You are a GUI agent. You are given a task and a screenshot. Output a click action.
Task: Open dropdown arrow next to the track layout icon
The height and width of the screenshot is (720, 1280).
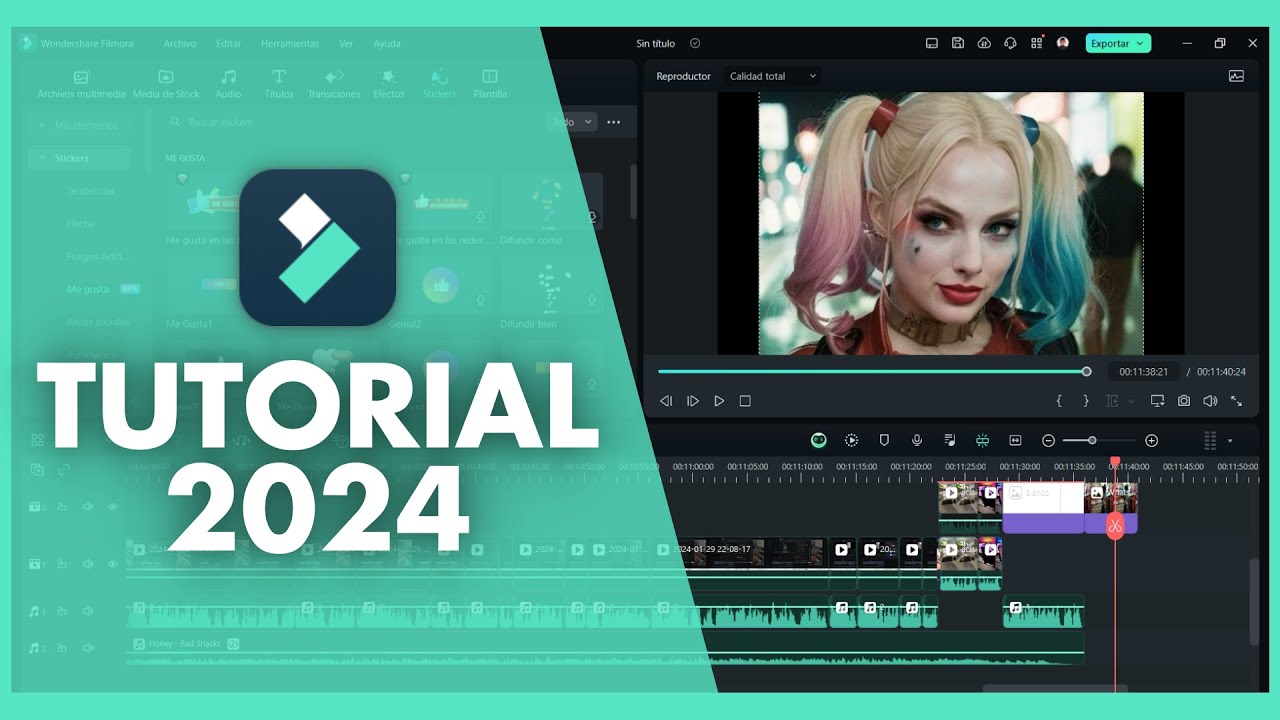click(x=1230, y=441)
